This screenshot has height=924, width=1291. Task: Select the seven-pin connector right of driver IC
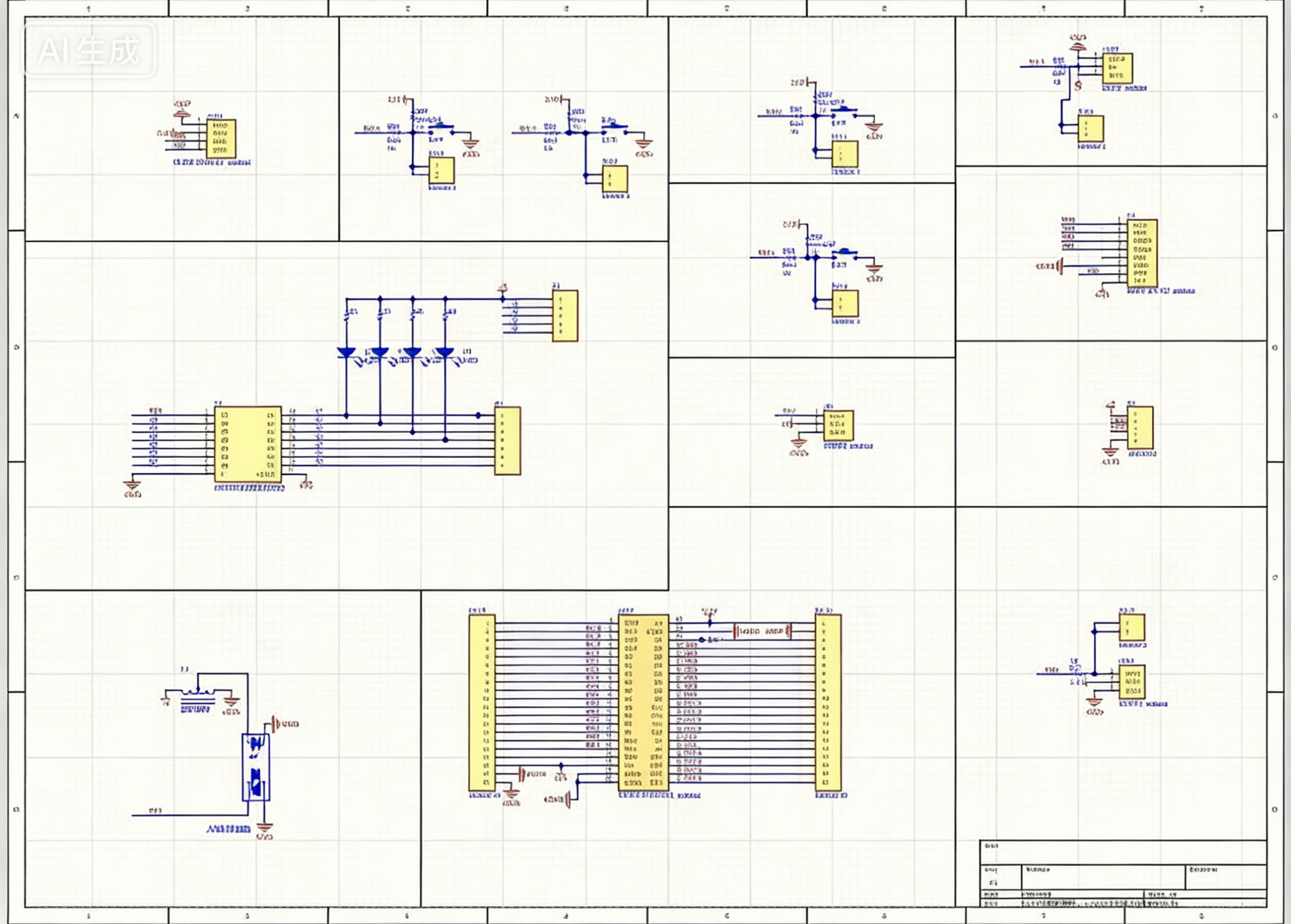click(507, 440)
